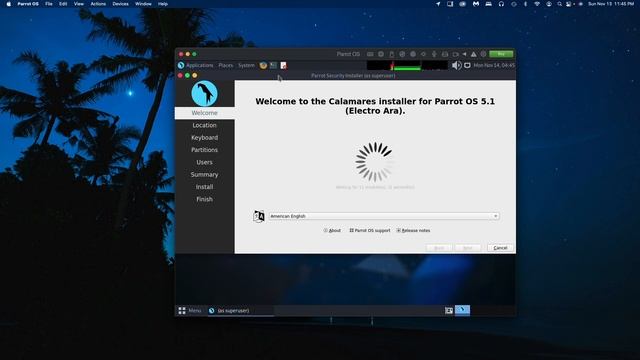640x360 pixels.
Task: Select the Partitions step in sidebar
Action: [x=204, y=150]
